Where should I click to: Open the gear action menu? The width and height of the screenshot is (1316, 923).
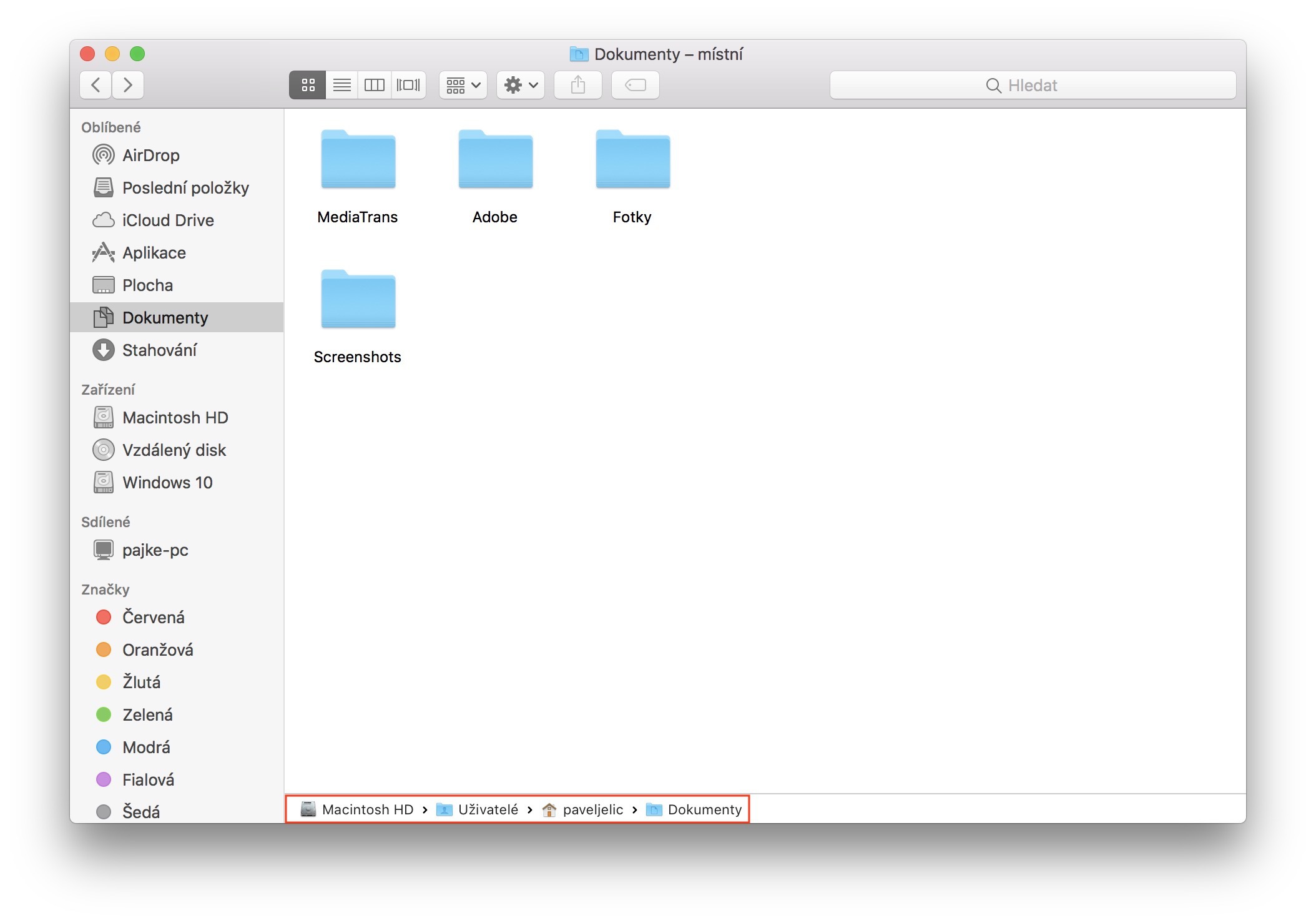(521, 85)
